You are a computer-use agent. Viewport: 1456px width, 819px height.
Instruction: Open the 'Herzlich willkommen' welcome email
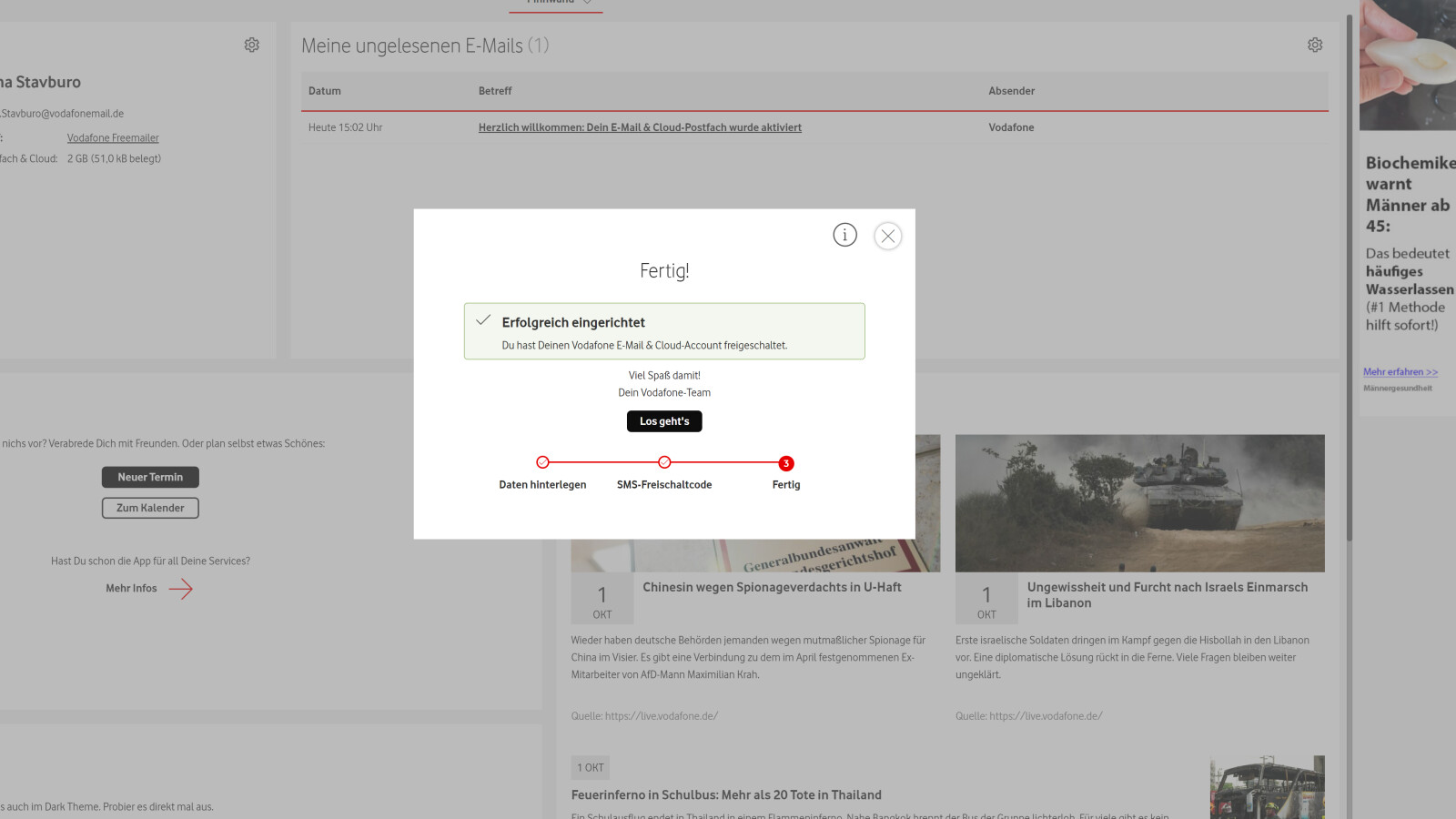(x=639, y=127)
